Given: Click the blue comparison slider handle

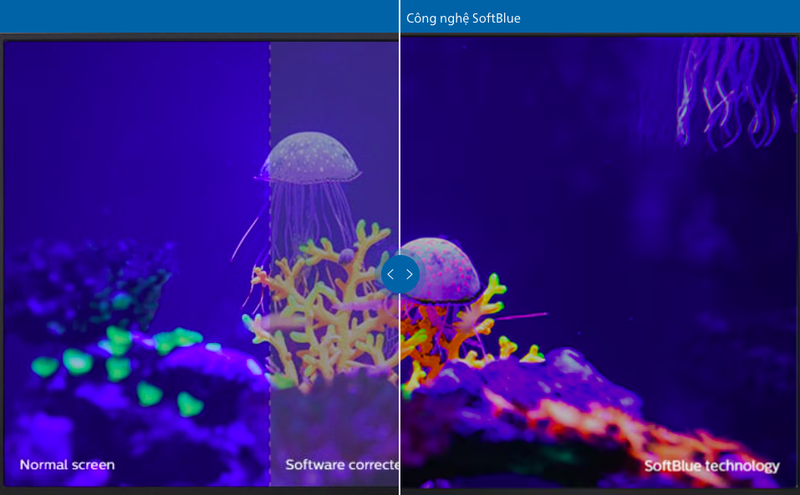Looking at the screenshot, I should 400,275.
